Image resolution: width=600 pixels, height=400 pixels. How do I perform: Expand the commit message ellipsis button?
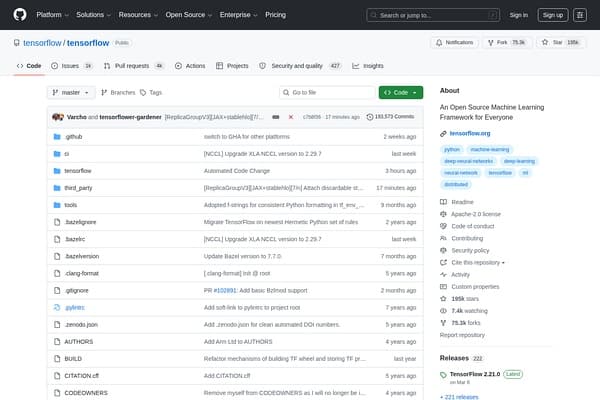click(276, 117)
